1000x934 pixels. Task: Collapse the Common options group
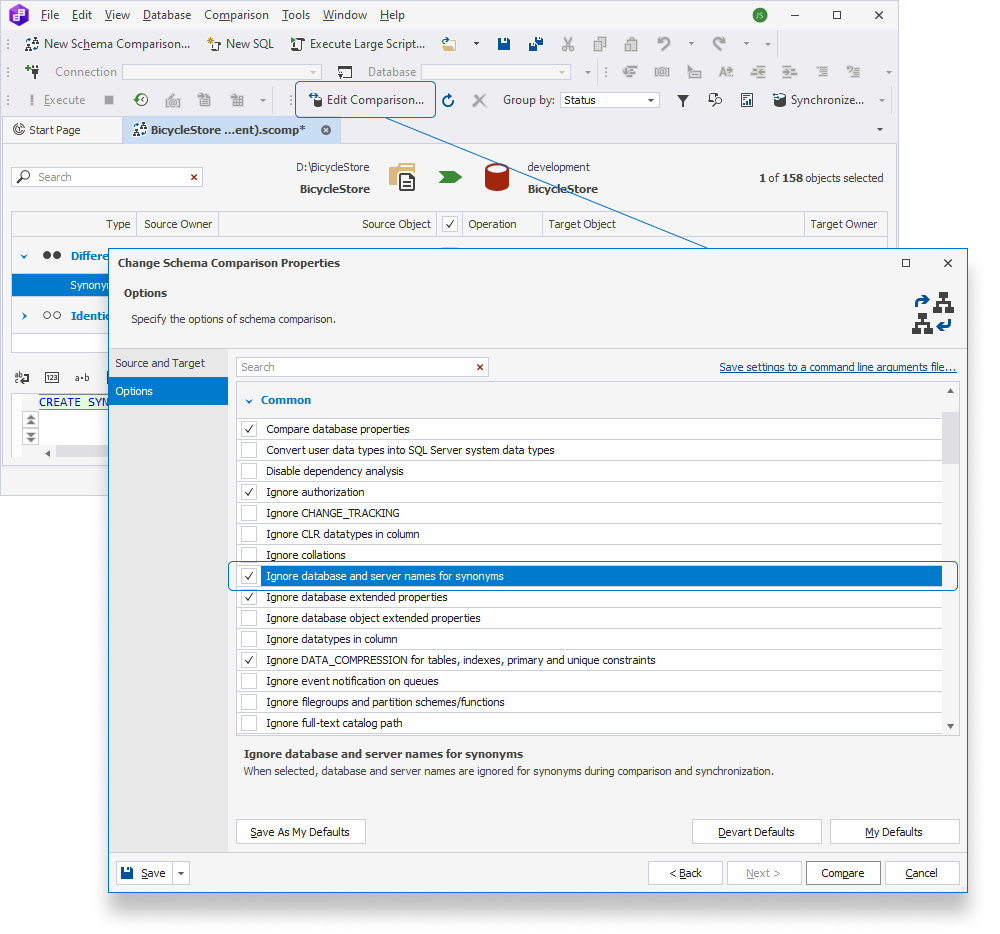click(249, 401)
